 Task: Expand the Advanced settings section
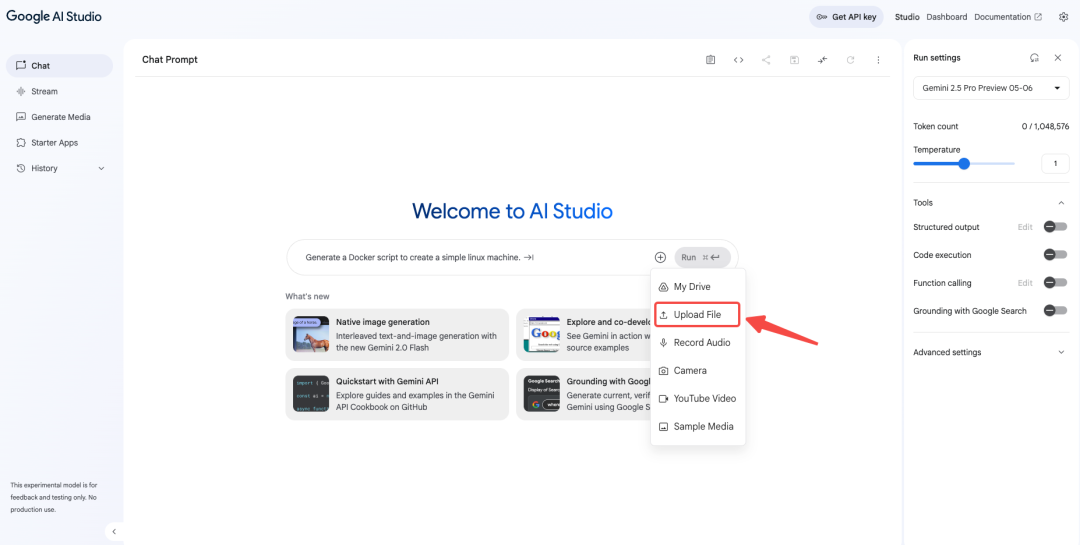(991, 352)
